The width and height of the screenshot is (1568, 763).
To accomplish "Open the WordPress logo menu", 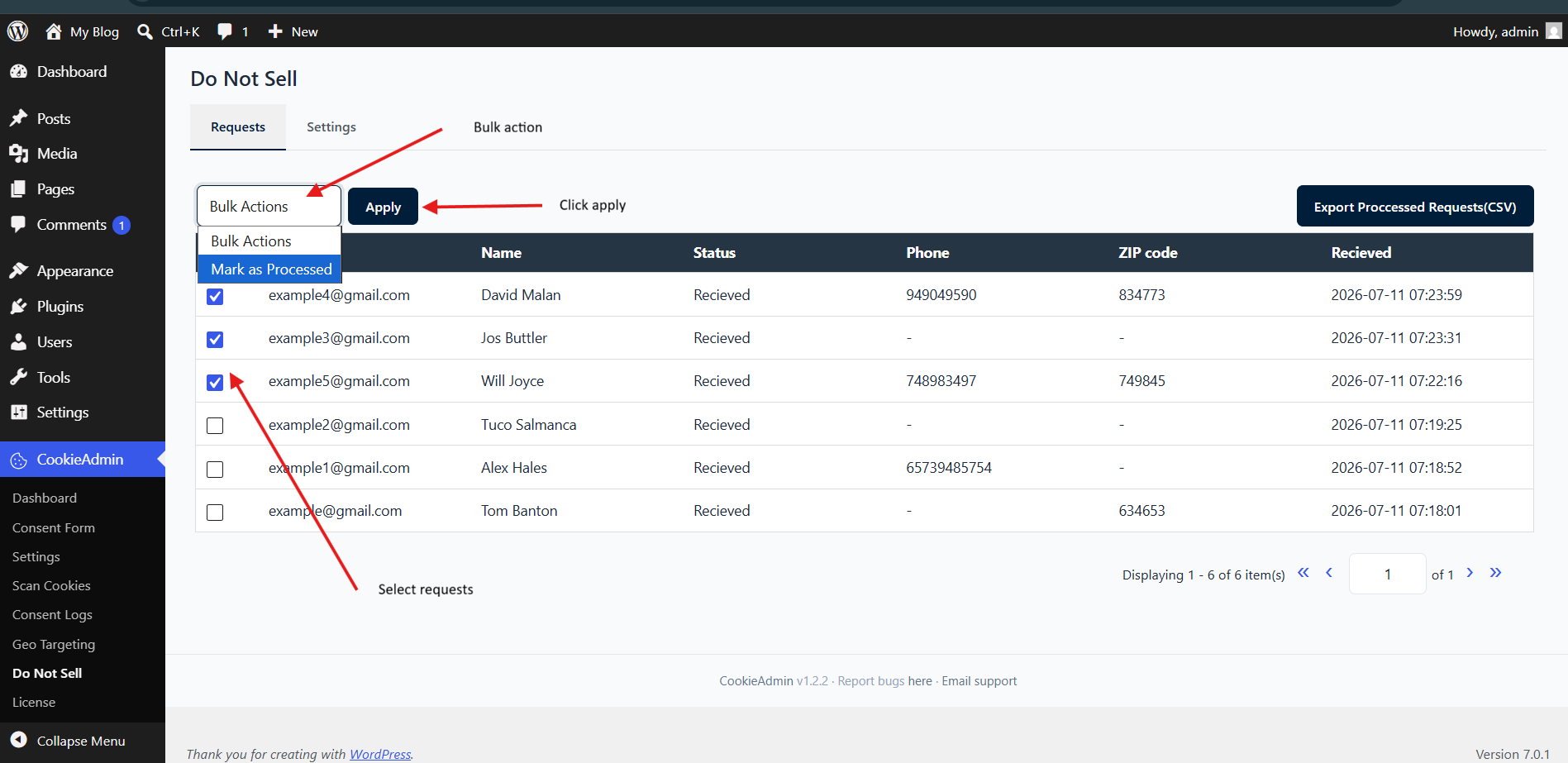I will tap(17, 31).
